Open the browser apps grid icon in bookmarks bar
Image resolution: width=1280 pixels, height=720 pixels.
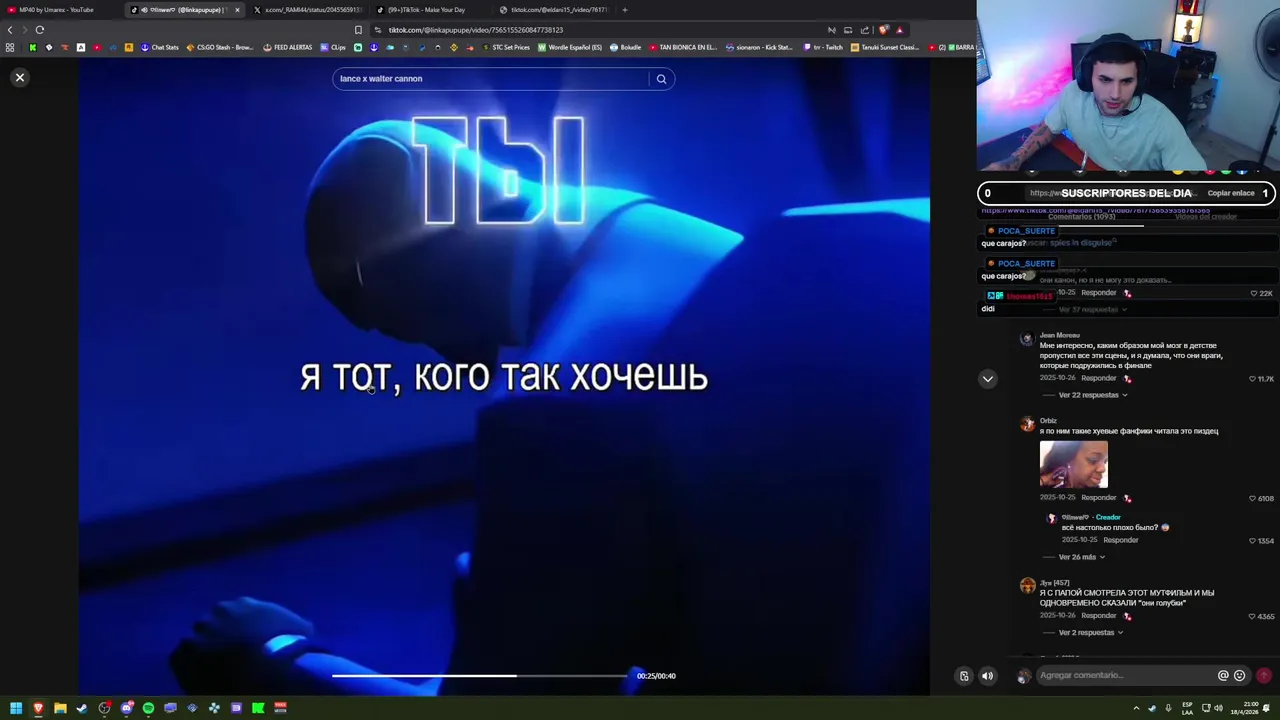10,47
